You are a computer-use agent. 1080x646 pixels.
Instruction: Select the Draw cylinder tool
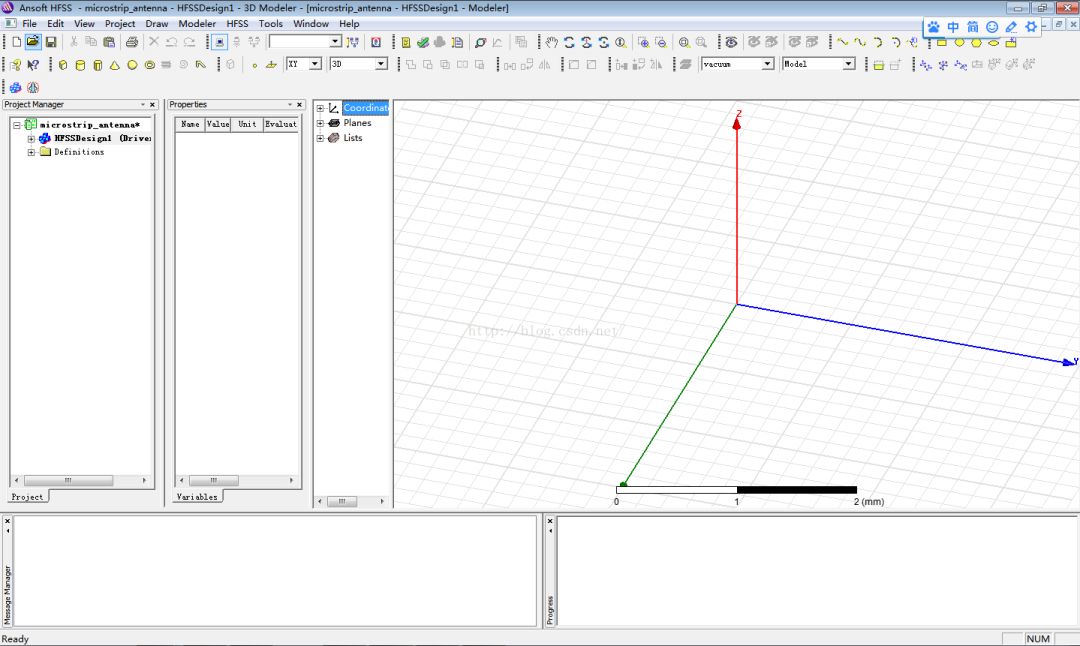pyautogui.click(x=80, y=65)
